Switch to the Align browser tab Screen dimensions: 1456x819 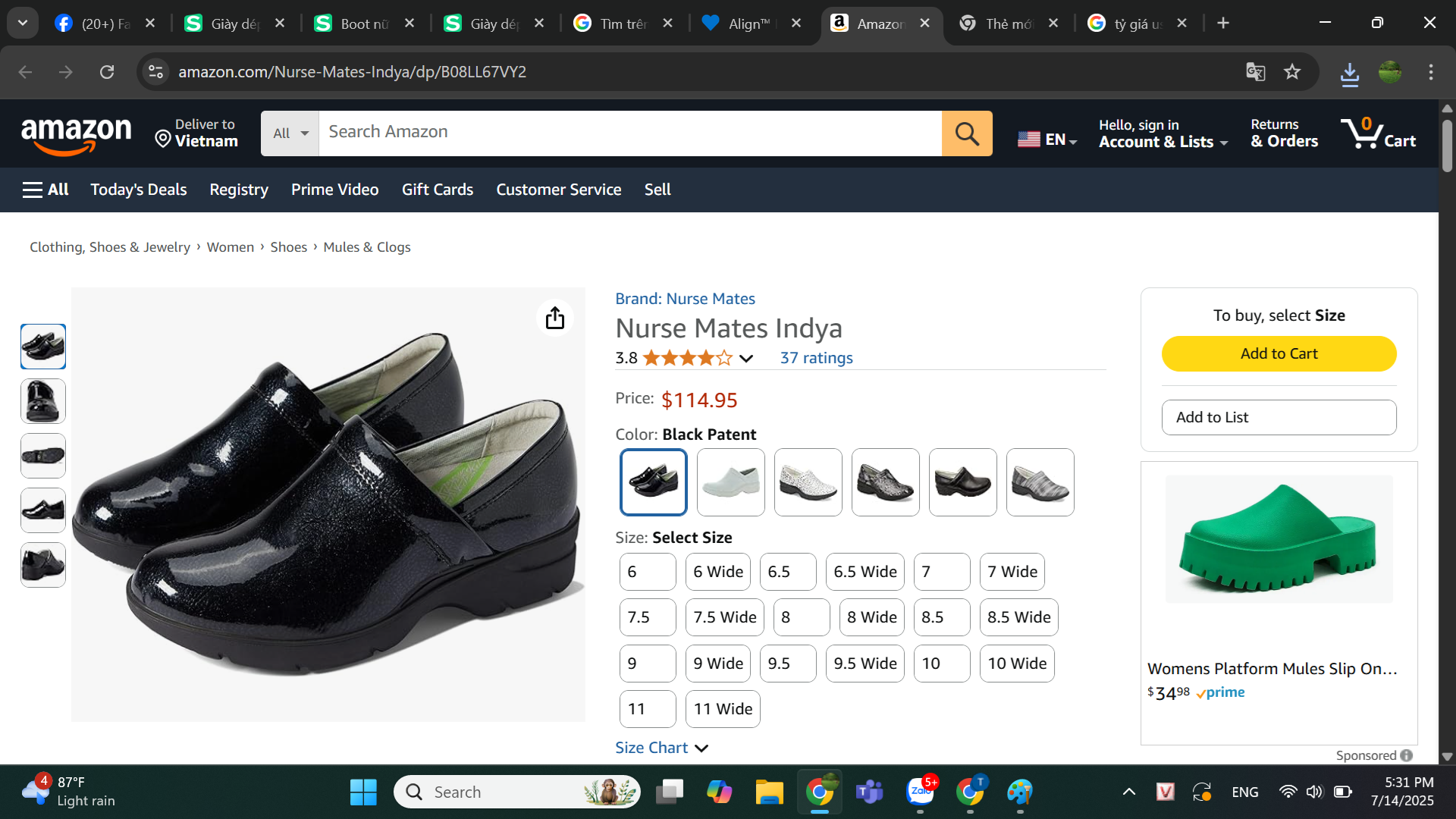[x=747, y=24]
